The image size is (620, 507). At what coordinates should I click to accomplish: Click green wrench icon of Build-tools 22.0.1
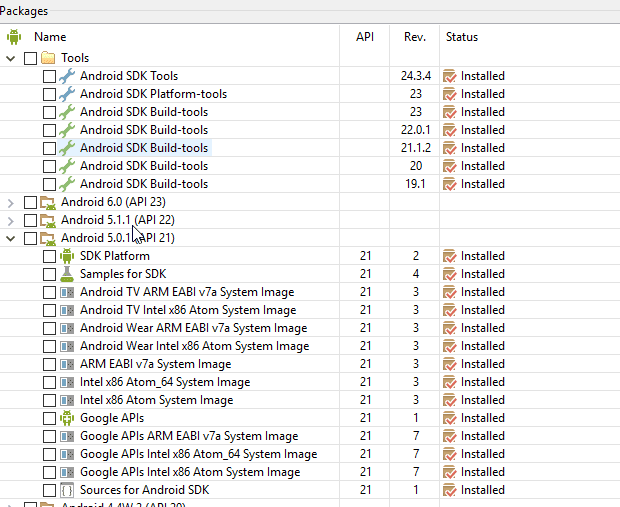coord(67,130)
